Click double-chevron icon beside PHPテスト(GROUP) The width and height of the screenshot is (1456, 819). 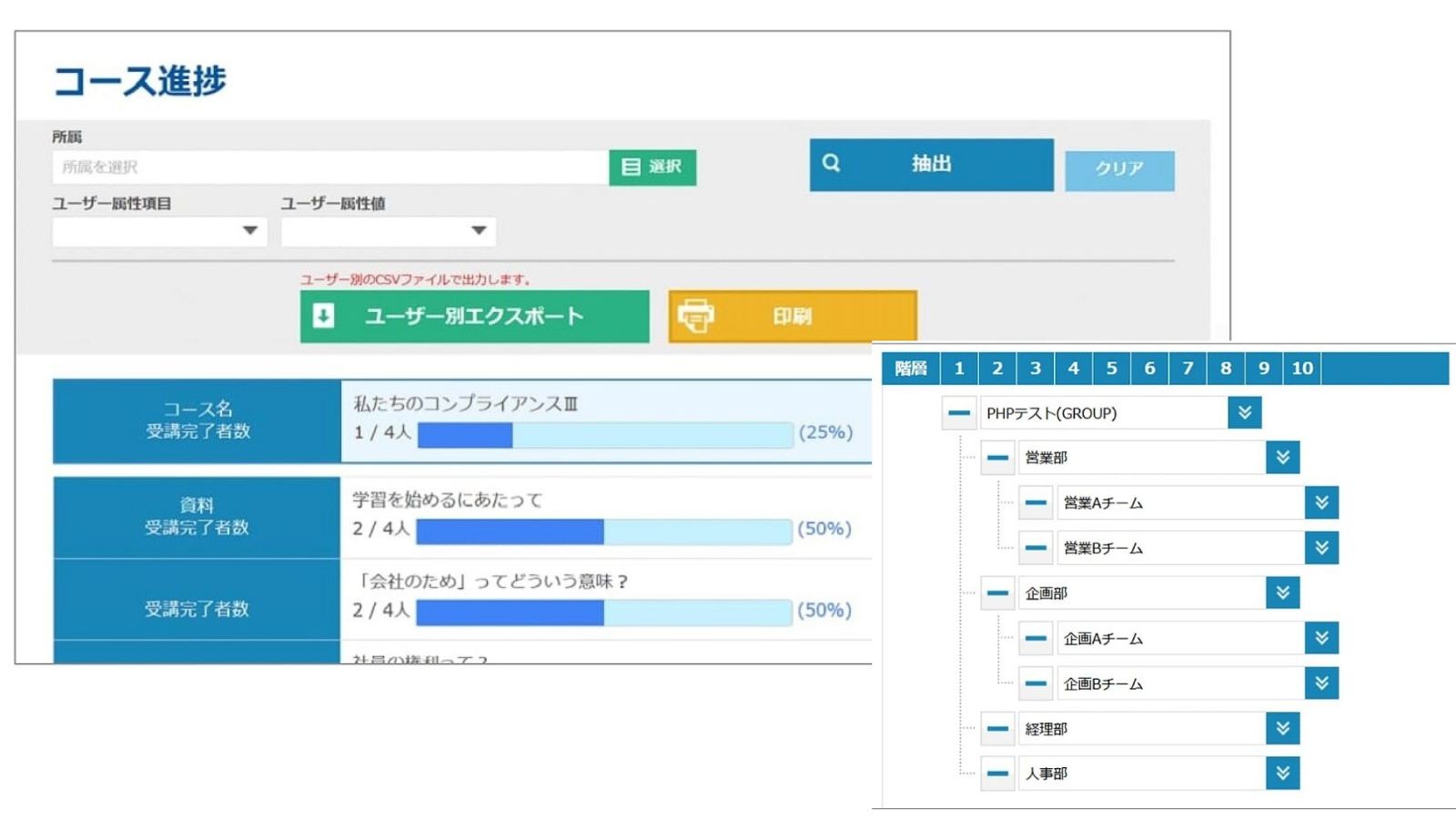tap(1244, 413)
